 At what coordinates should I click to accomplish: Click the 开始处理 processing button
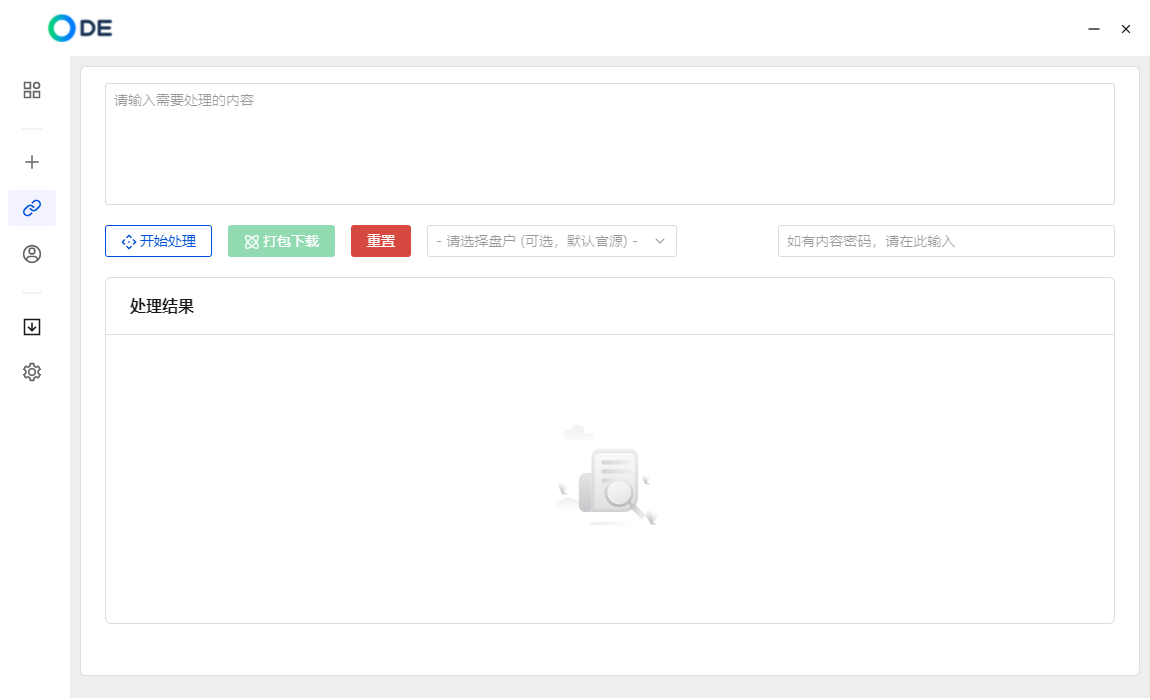[158, 241]
